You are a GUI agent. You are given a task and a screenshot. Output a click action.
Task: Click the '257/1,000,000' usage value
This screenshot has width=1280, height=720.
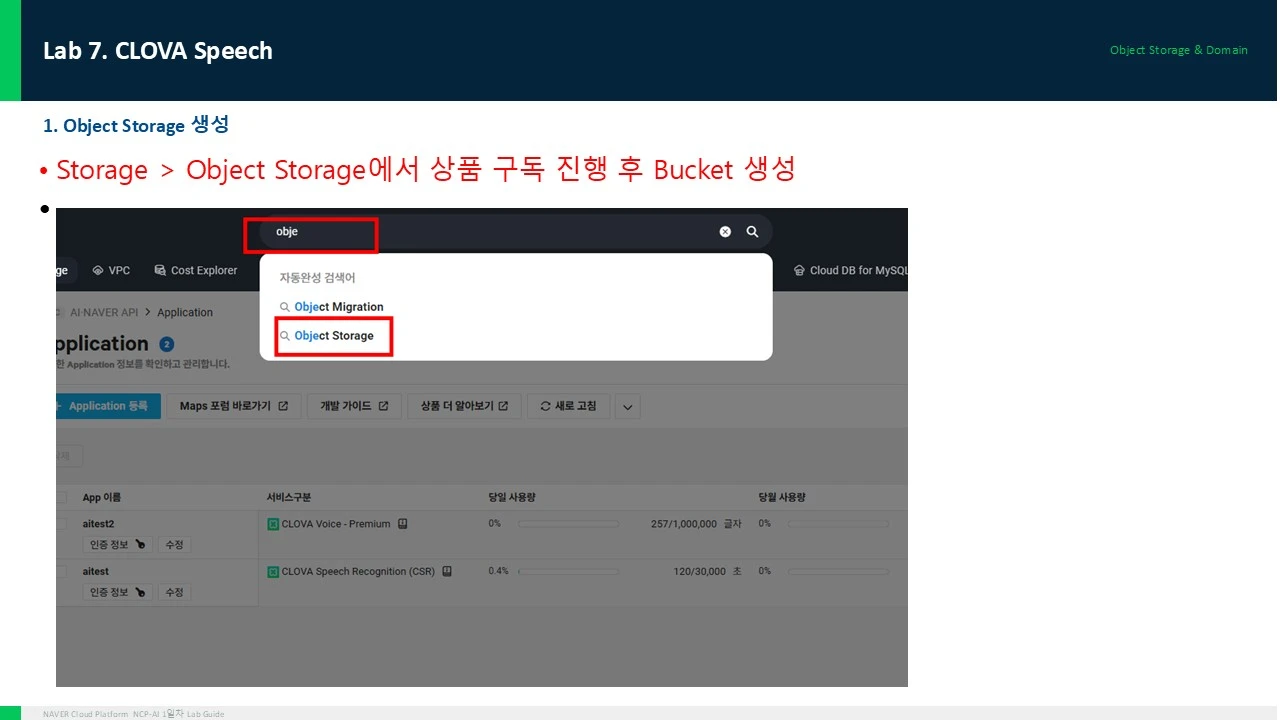tap(684, 524)
